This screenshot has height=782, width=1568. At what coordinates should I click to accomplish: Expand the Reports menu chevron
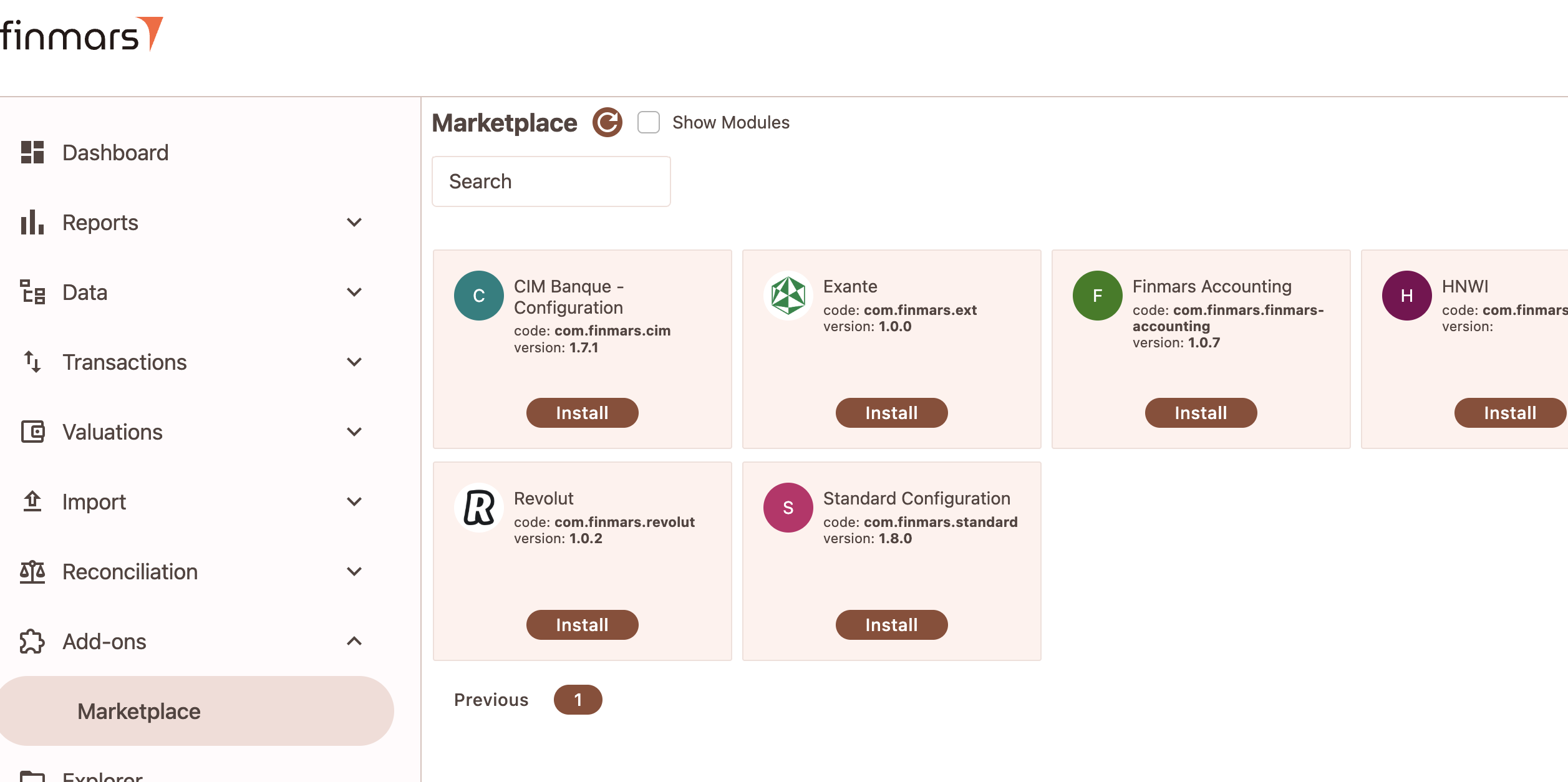tap(354, 222)
